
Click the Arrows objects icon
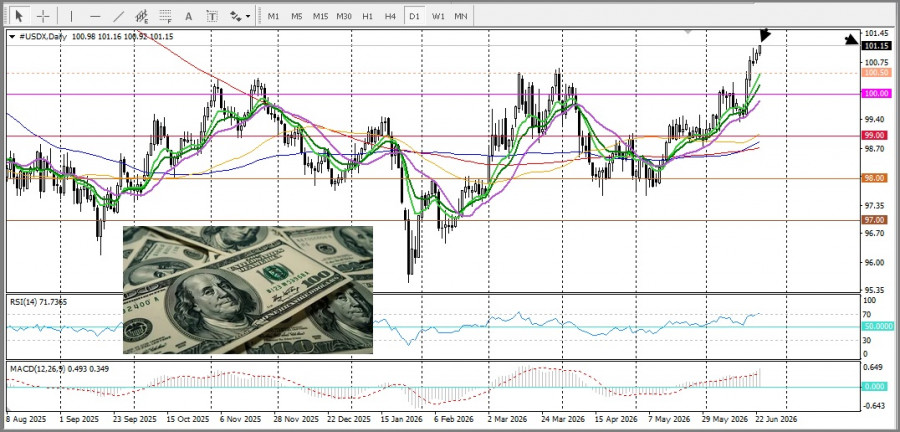(x=236, y=16)
